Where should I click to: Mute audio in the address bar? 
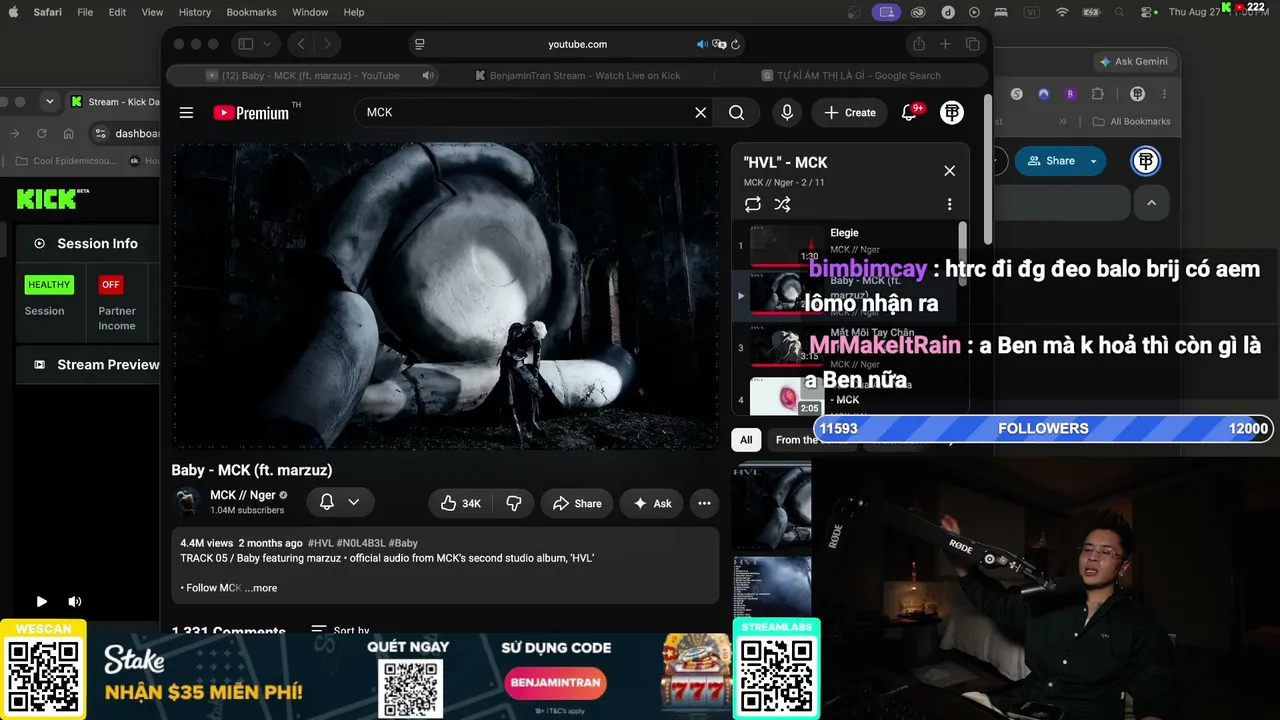coord(702,44)
